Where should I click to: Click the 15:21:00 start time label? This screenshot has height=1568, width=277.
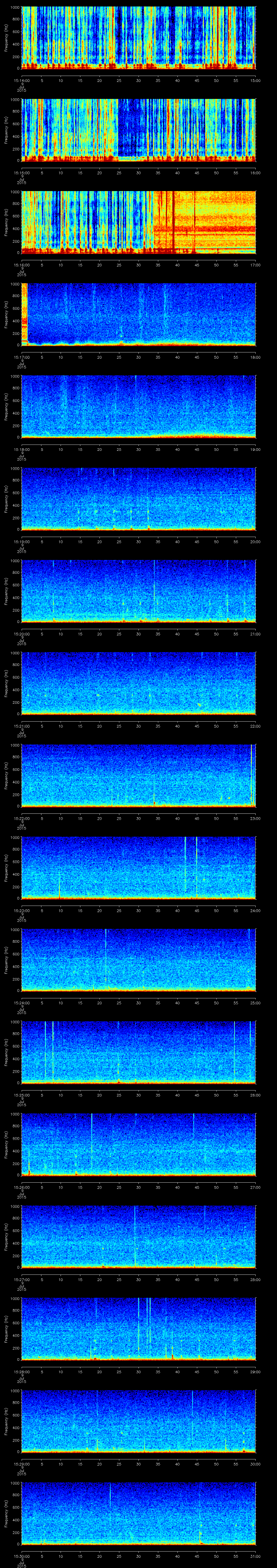click(21, 726)
